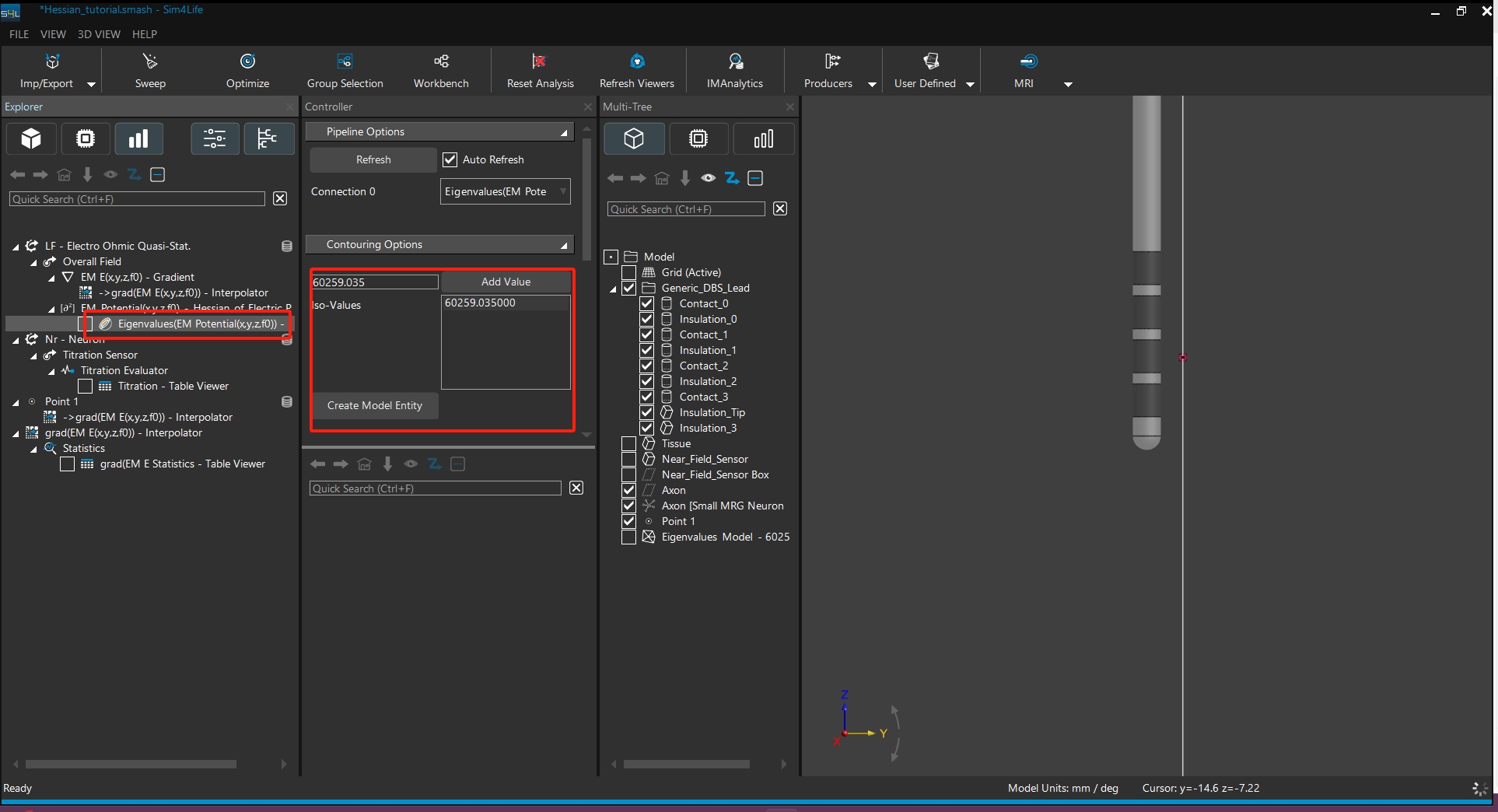Viewport: 1498px width, 812px height.
Task: Open the Workbench tool
Action: click(441, 62)
